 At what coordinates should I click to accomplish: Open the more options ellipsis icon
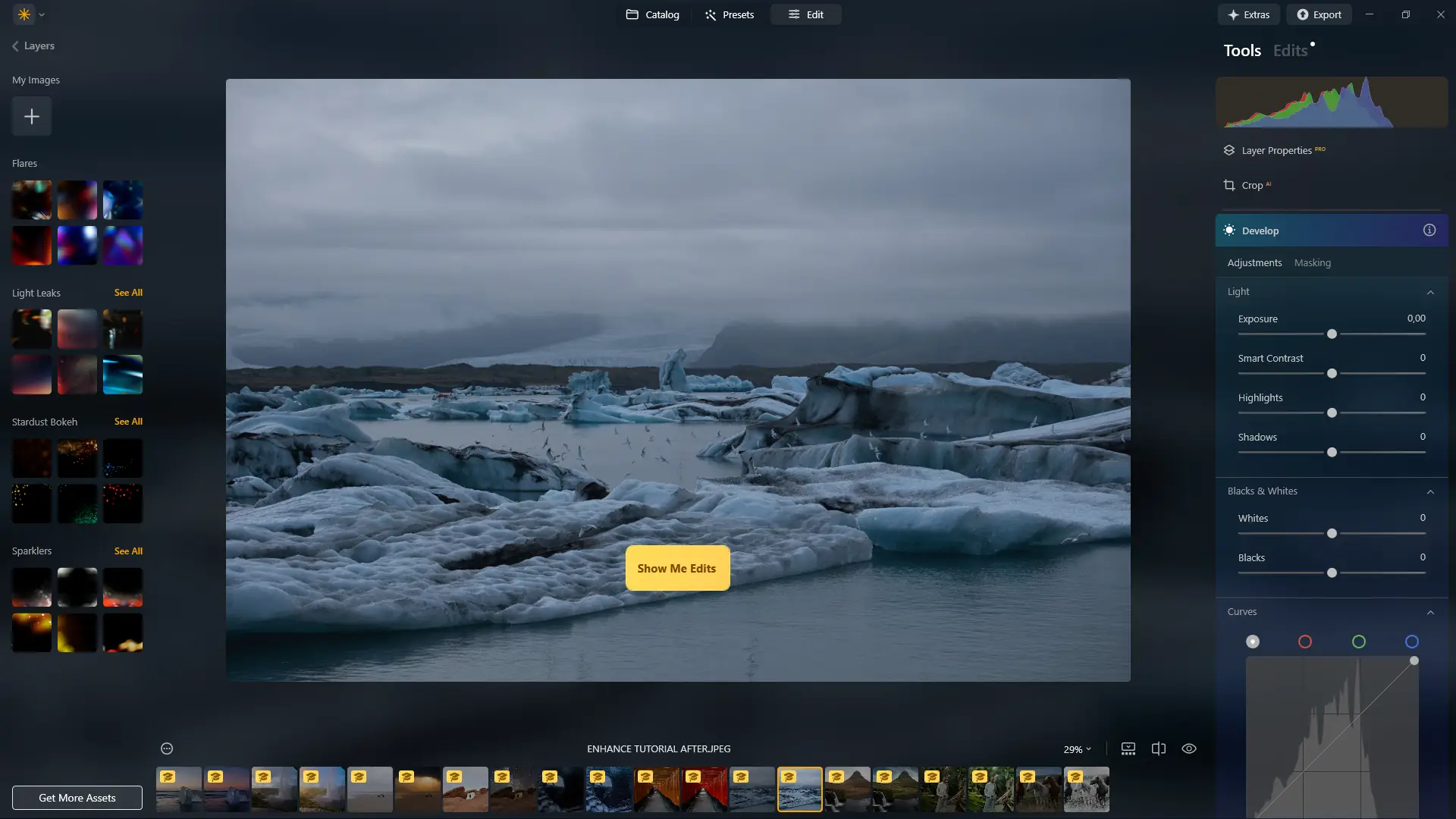click(x=167, y=749)
